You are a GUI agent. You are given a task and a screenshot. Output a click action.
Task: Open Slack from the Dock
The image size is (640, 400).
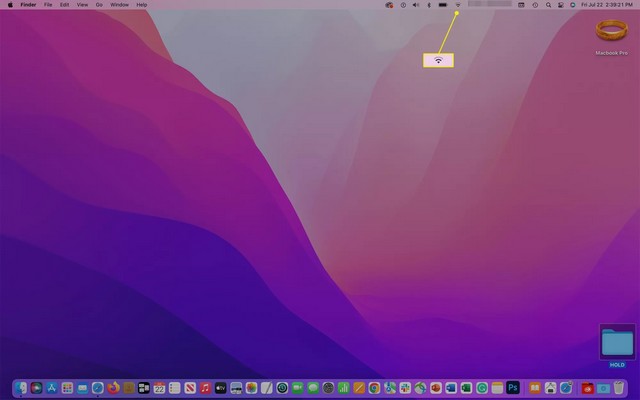pyautogui.click(x=405, y=387)
